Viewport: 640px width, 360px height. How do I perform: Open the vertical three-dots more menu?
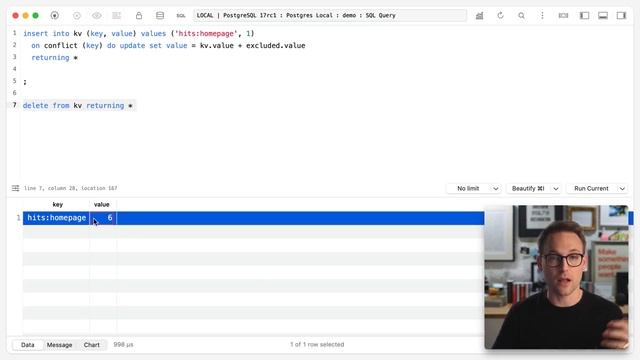(x=542, y=16)
